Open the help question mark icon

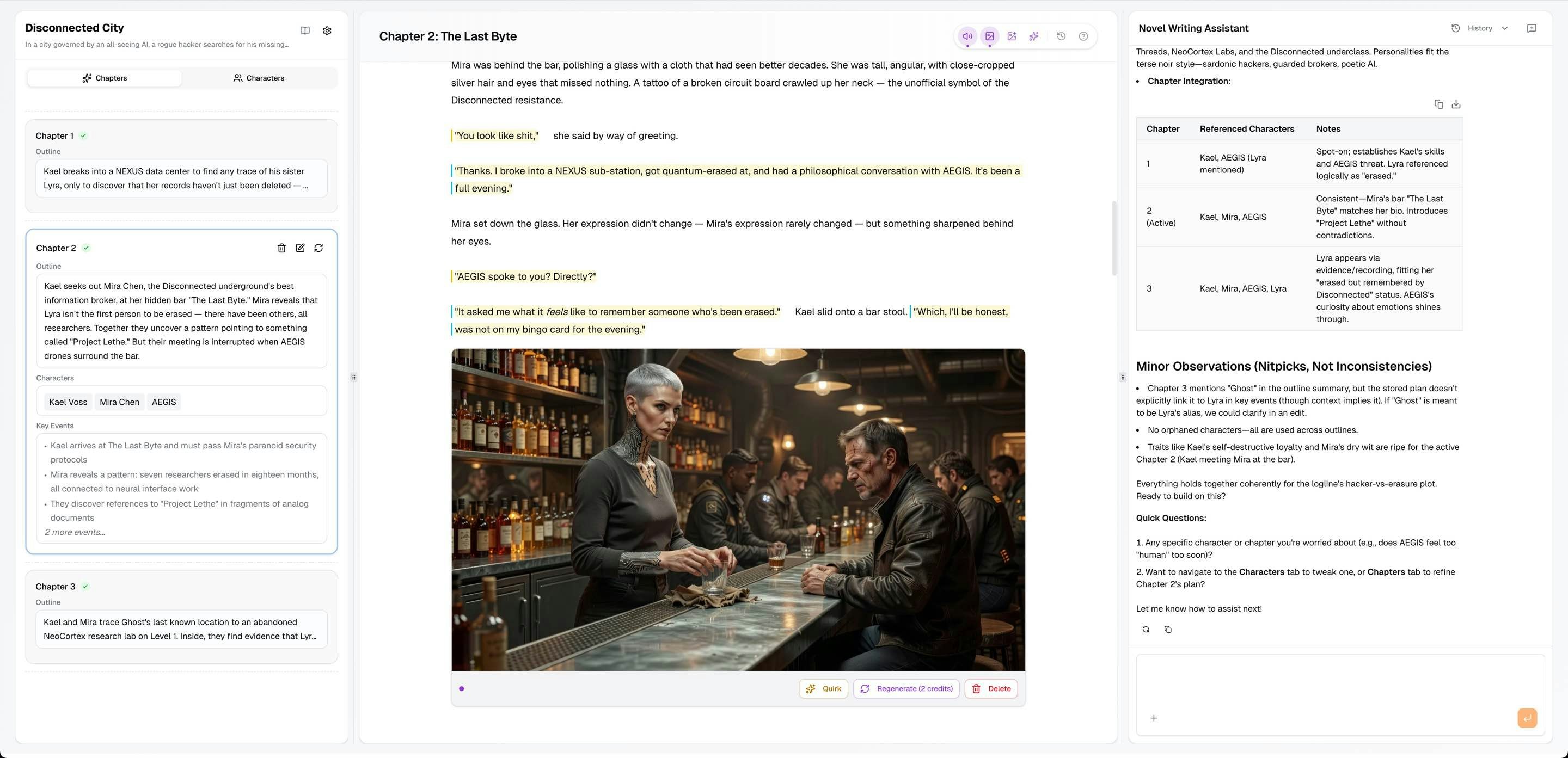(x=1083, y=36)
